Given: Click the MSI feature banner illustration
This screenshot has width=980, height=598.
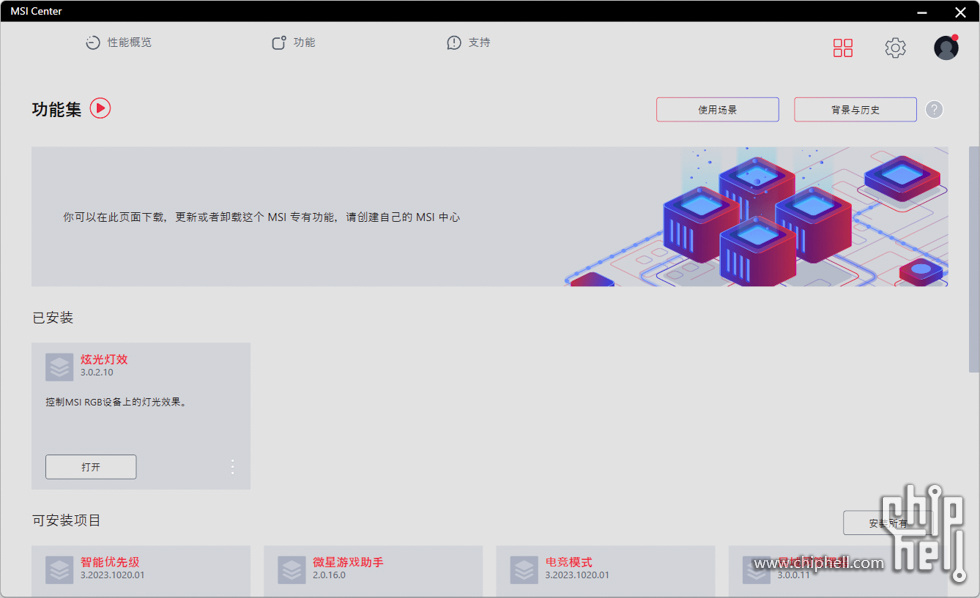Looking at the screenshot, I should point(756,217).
